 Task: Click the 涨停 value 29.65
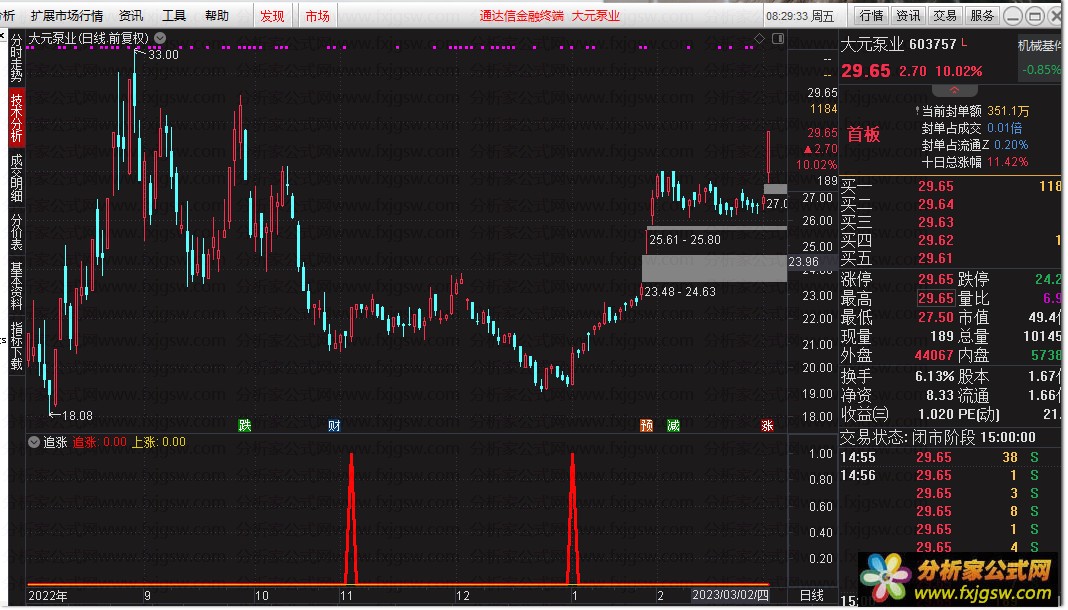[x=935, y=280]
